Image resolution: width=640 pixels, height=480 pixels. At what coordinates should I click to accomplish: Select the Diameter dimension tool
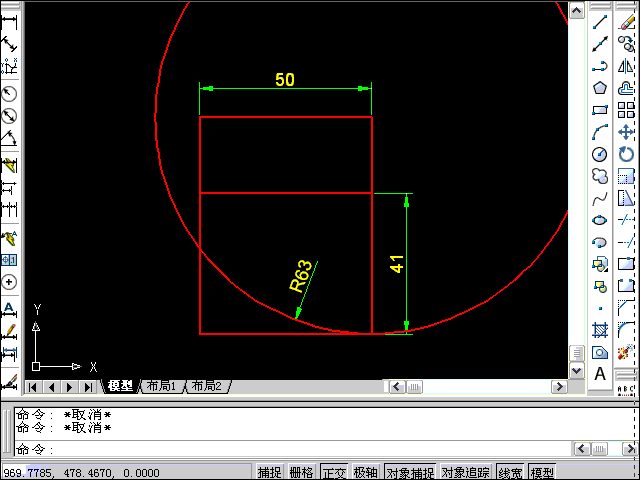(9, 116)
